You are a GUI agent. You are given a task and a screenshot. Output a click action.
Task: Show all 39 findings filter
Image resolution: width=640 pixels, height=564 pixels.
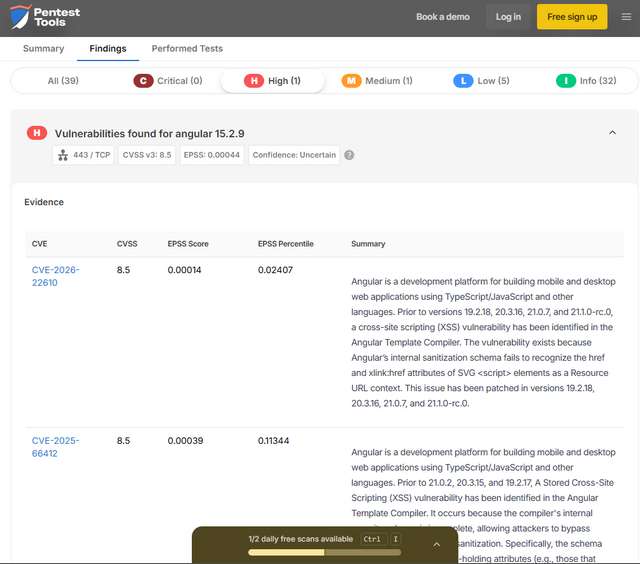64,81
